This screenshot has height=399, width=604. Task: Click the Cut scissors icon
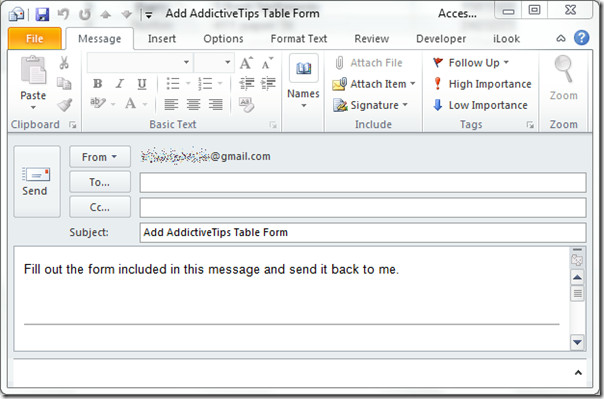tap(64, 62)
